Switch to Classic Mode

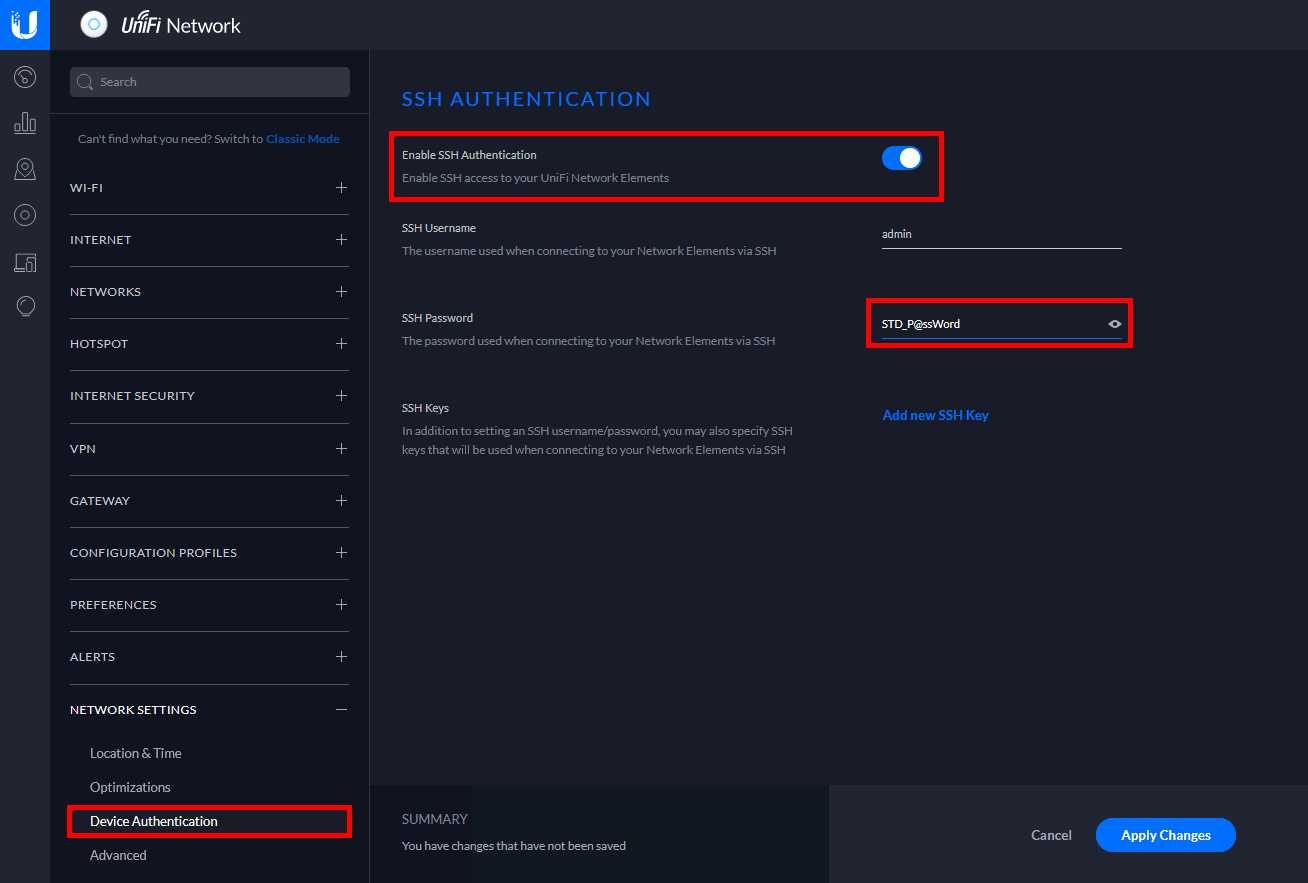click(302, 138)
